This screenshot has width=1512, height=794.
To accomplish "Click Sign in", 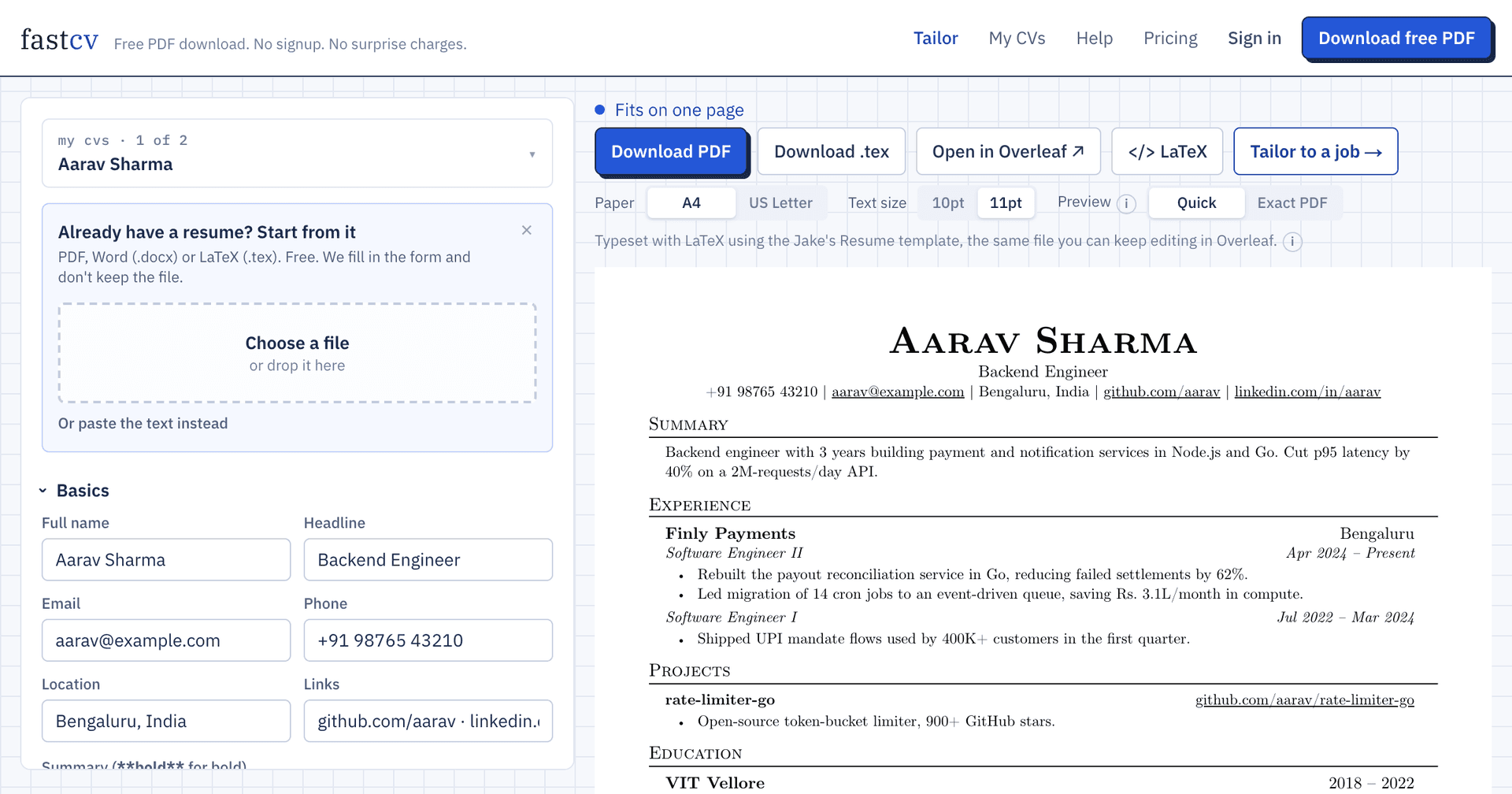I will click(x=1254, y=38).
